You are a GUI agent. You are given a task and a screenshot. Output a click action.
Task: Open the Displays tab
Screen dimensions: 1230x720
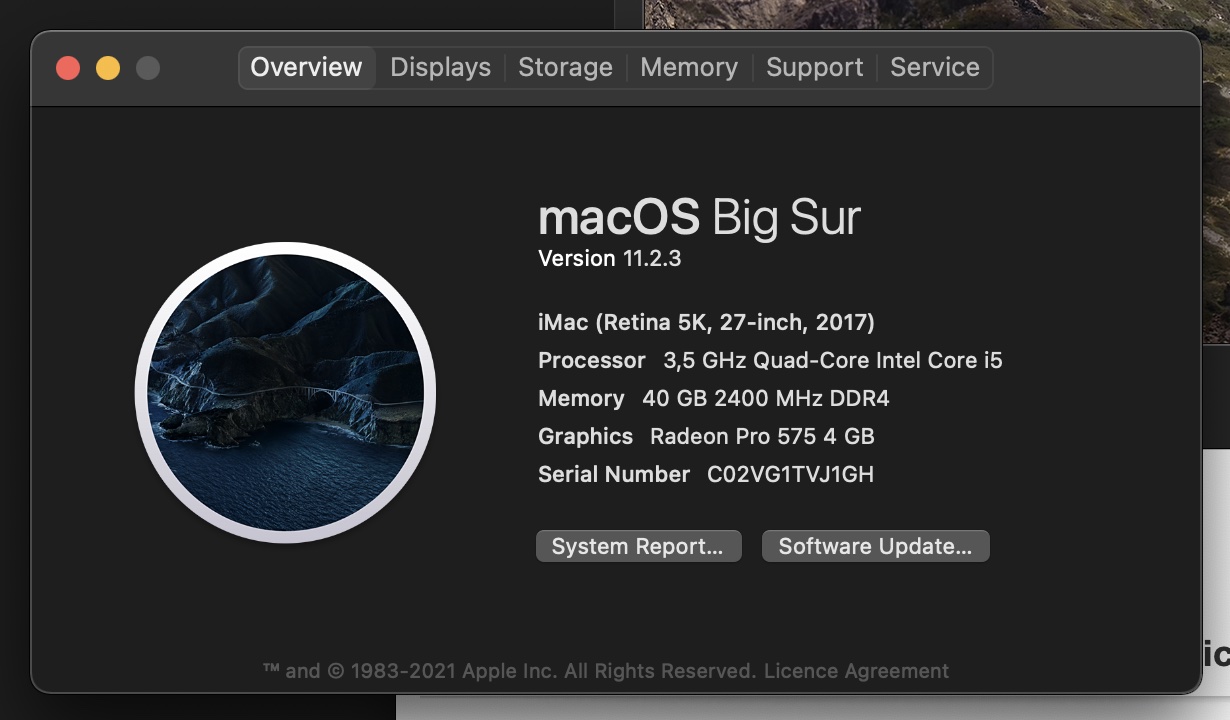[440, 68]
